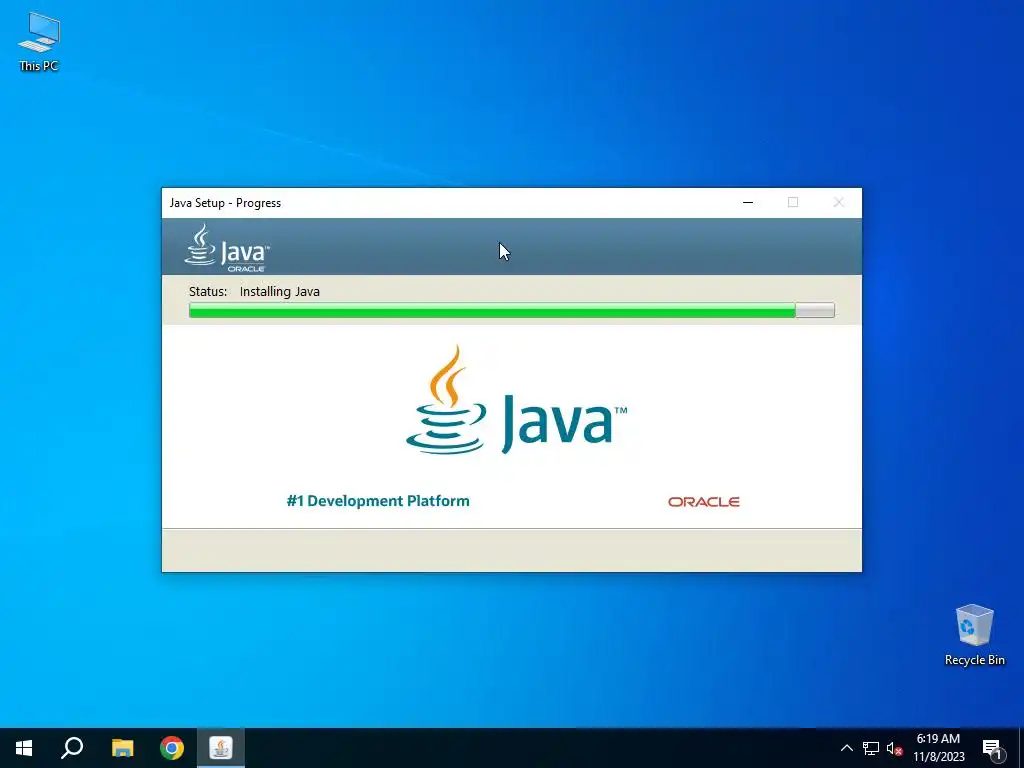
Task: Click "Installing Java" status text
Action: point(280,292)
